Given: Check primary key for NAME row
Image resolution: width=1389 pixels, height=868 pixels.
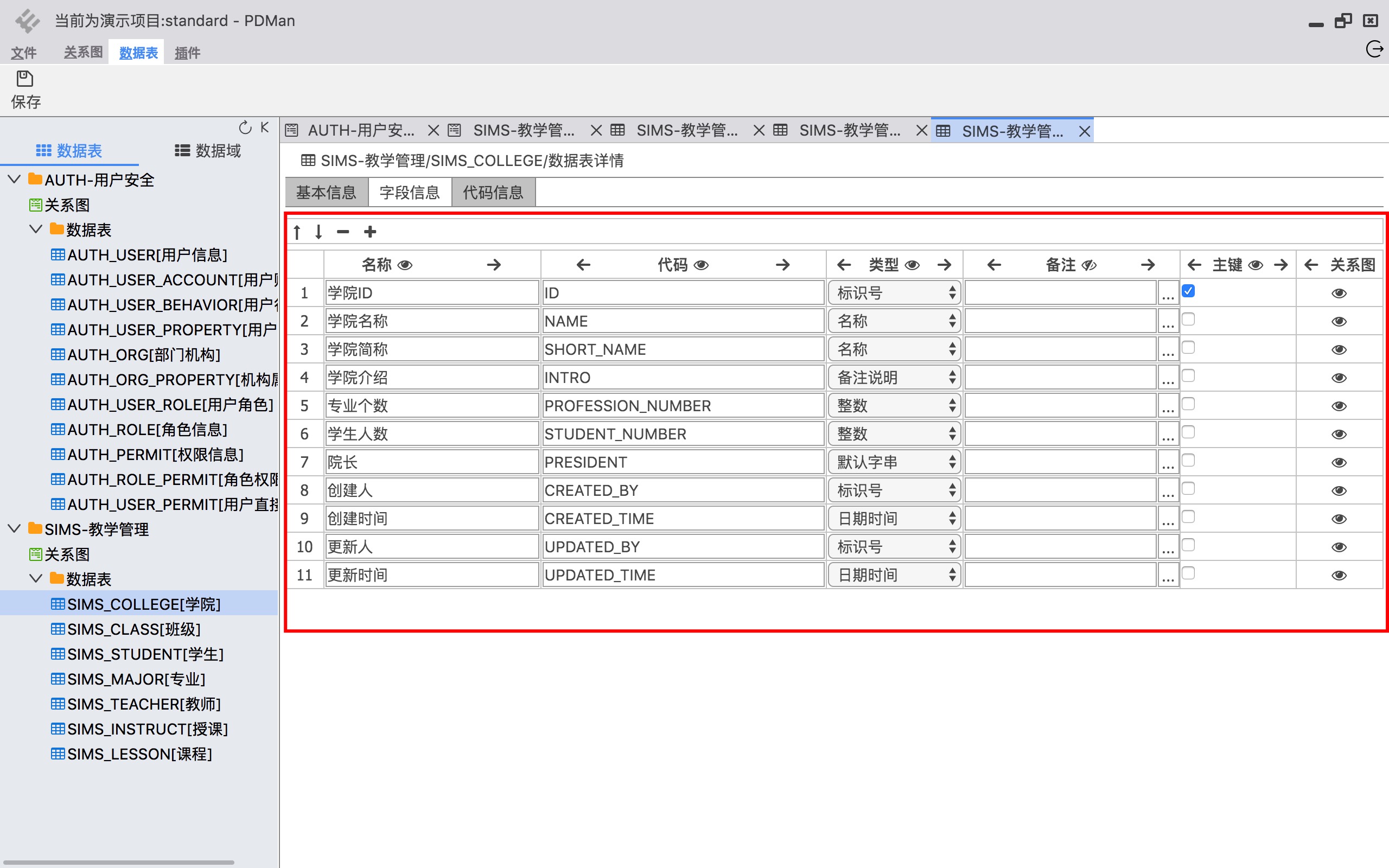Looking at the screenshot, I should (1188, 319).
